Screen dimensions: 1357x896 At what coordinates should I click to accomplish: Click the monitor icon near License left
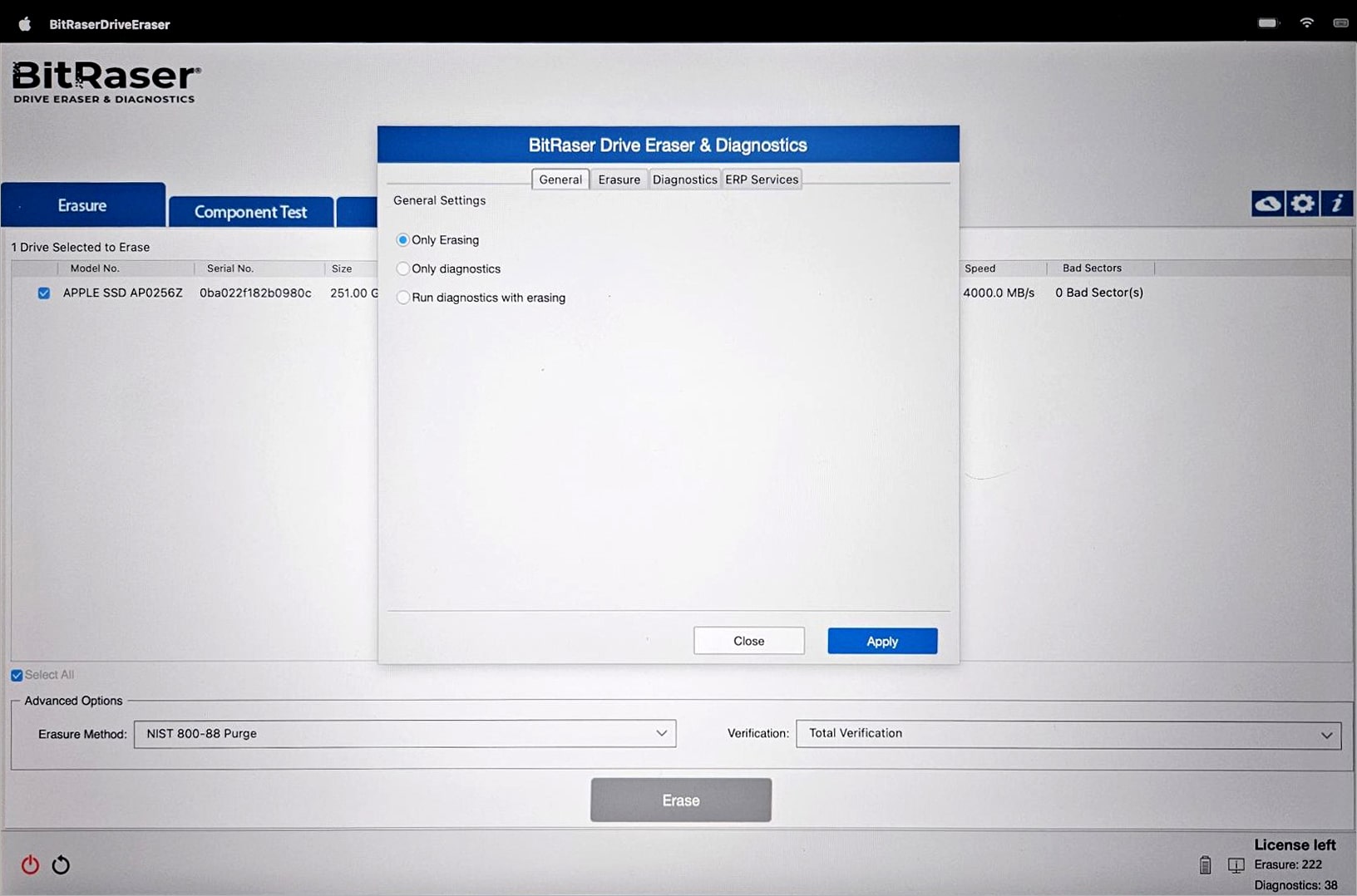tap(1236, 865)
